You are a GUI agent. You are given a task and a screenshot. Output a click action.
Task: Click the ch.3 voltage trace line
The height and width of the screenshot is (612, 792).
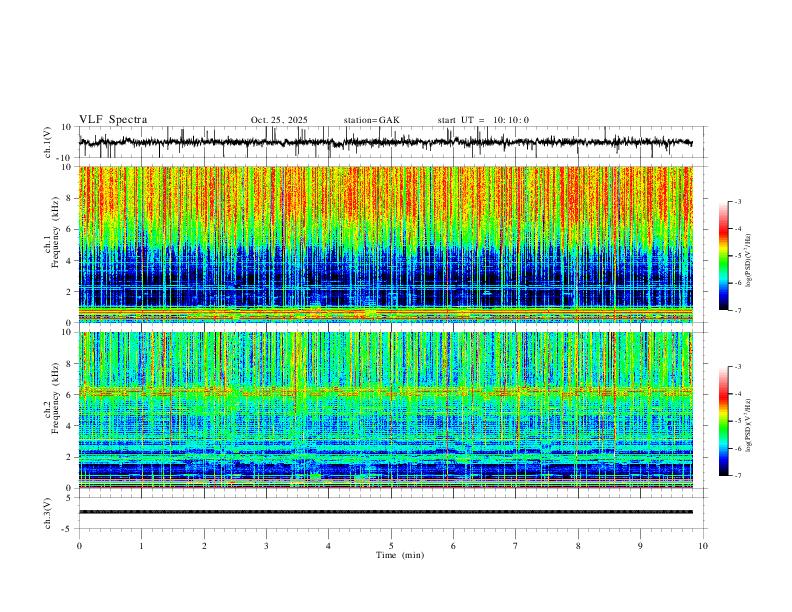point(385,512)
